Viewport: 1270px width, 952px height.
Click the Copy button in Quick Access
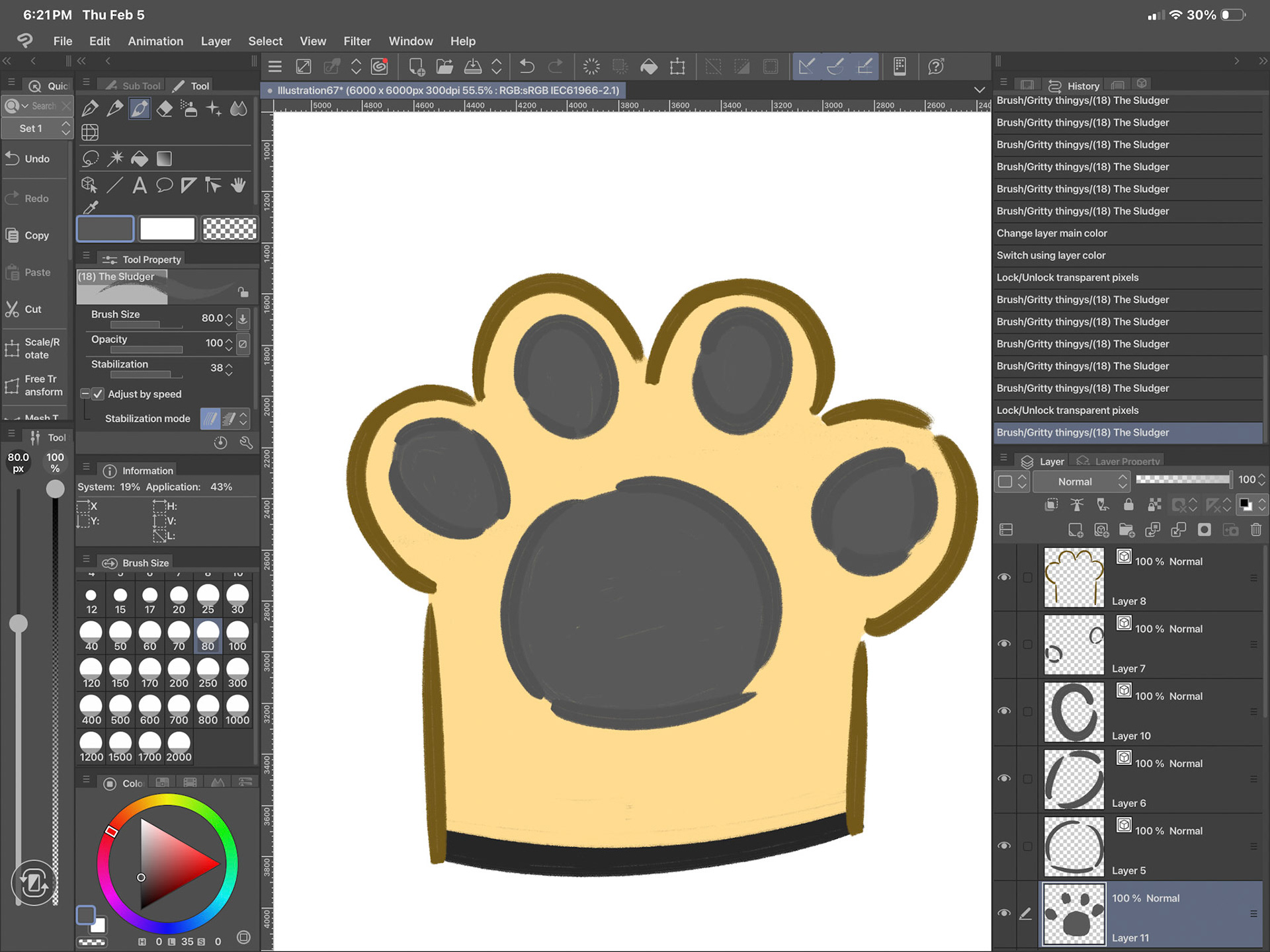tap(29, 235)
